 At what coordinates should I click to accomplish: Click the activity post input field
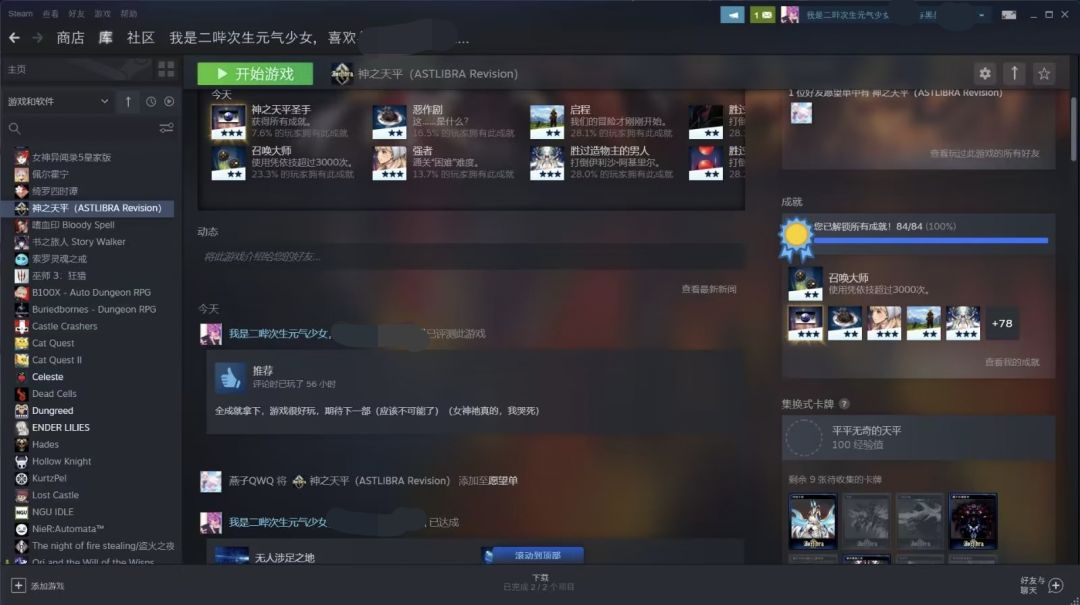point(470,256)
